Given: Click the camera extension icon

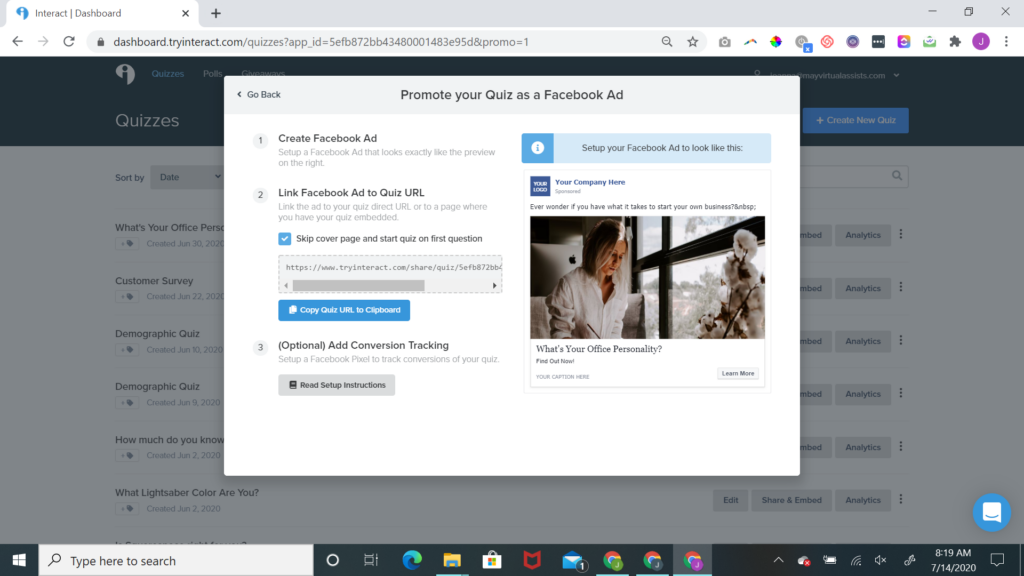Looking at the screenshot, I should point(724,42).
